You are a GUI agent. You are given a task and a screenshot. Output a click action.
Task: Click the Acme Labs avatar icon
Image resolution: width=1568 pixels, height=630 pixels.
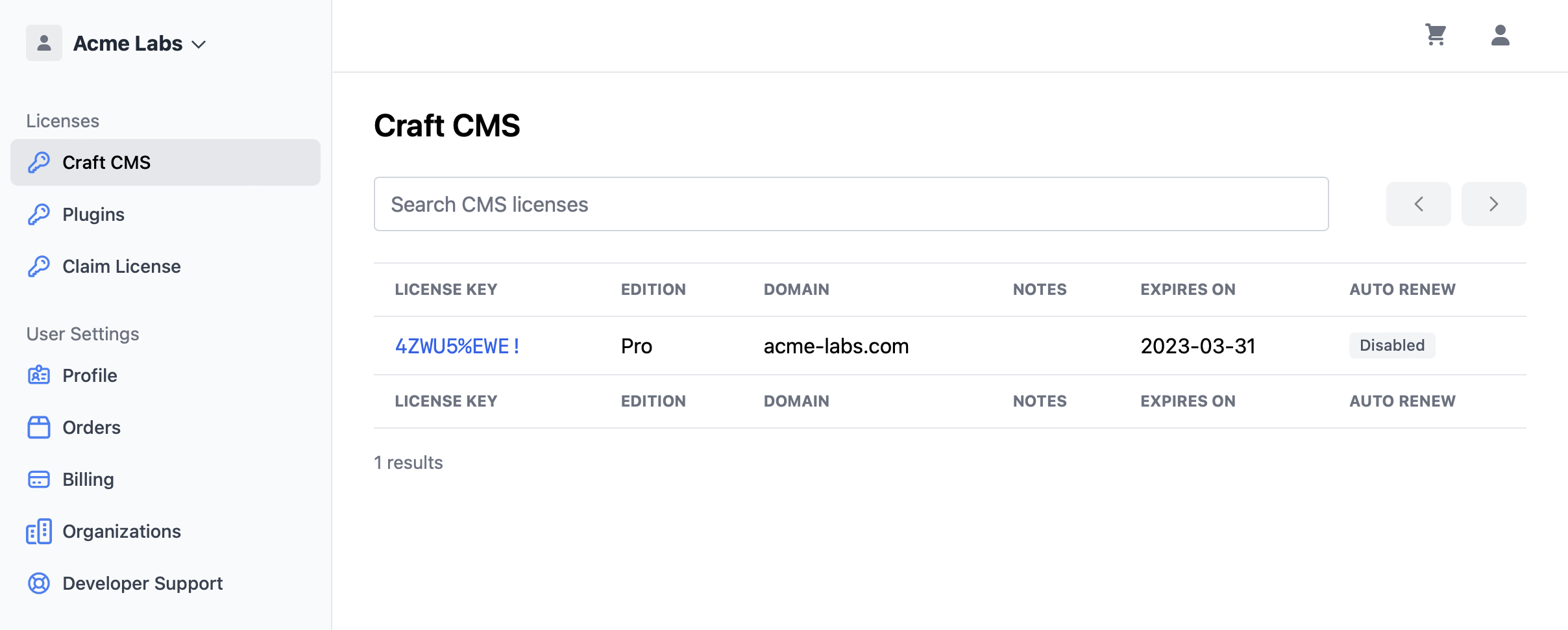[44, 43]
